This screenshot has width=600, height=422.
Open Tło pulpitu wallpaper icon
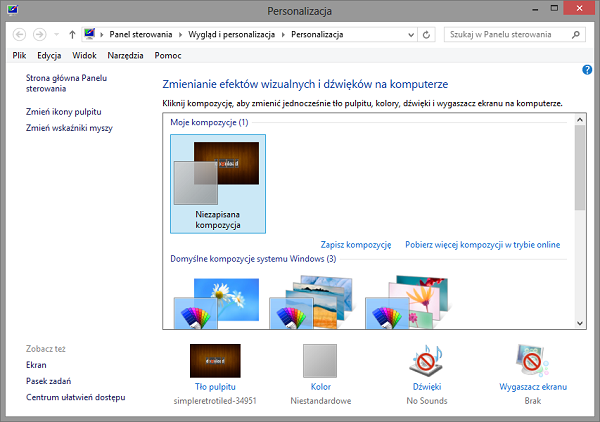[215, 360]
